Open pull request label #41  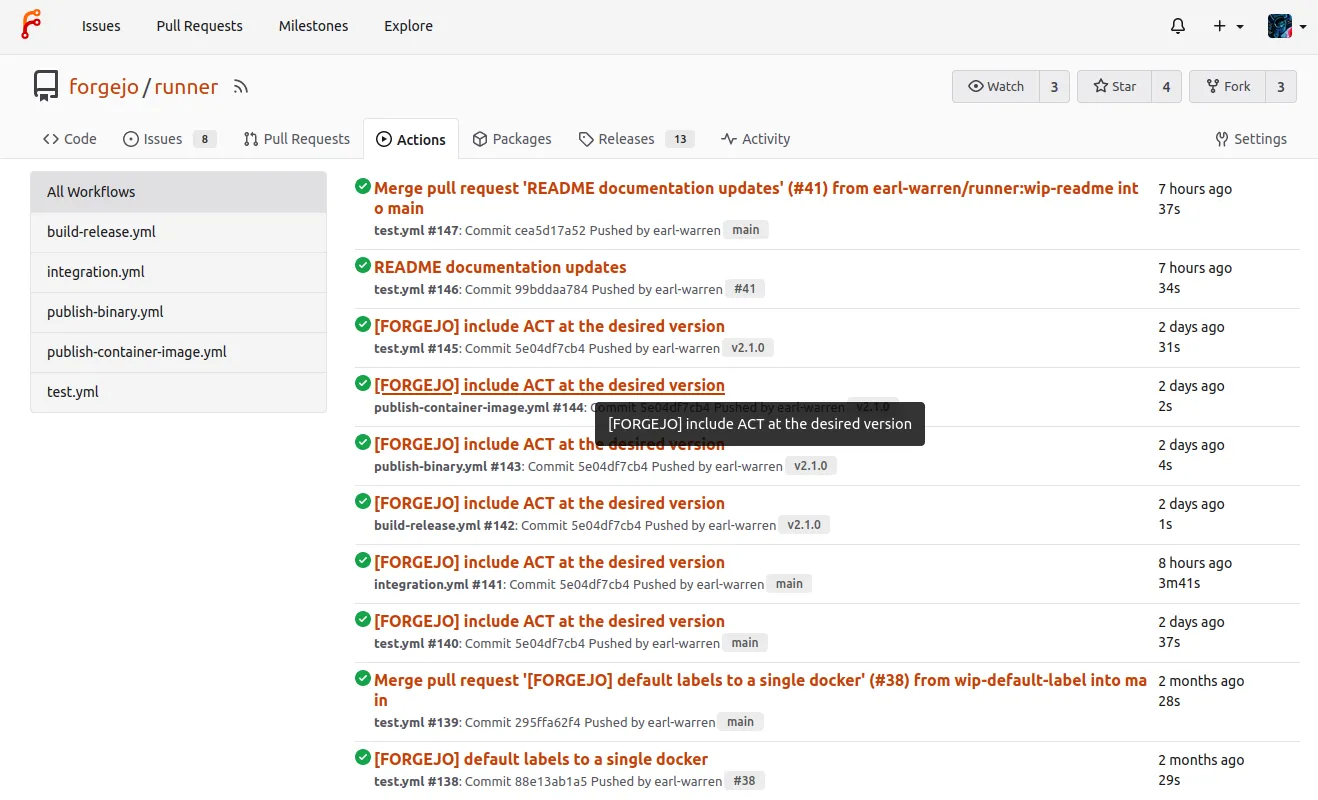point(744,288)
